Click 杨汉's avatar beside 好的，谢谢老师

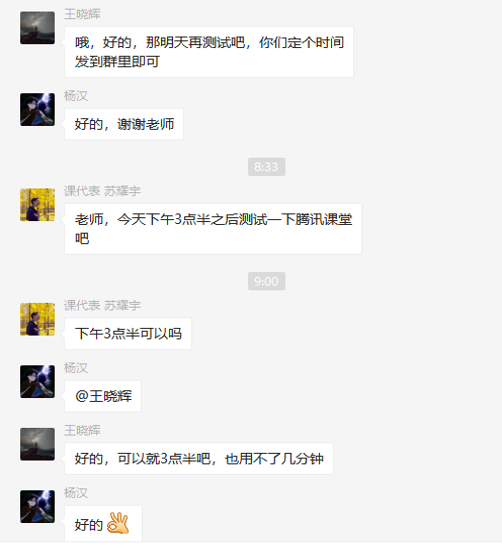coord(37,109)
